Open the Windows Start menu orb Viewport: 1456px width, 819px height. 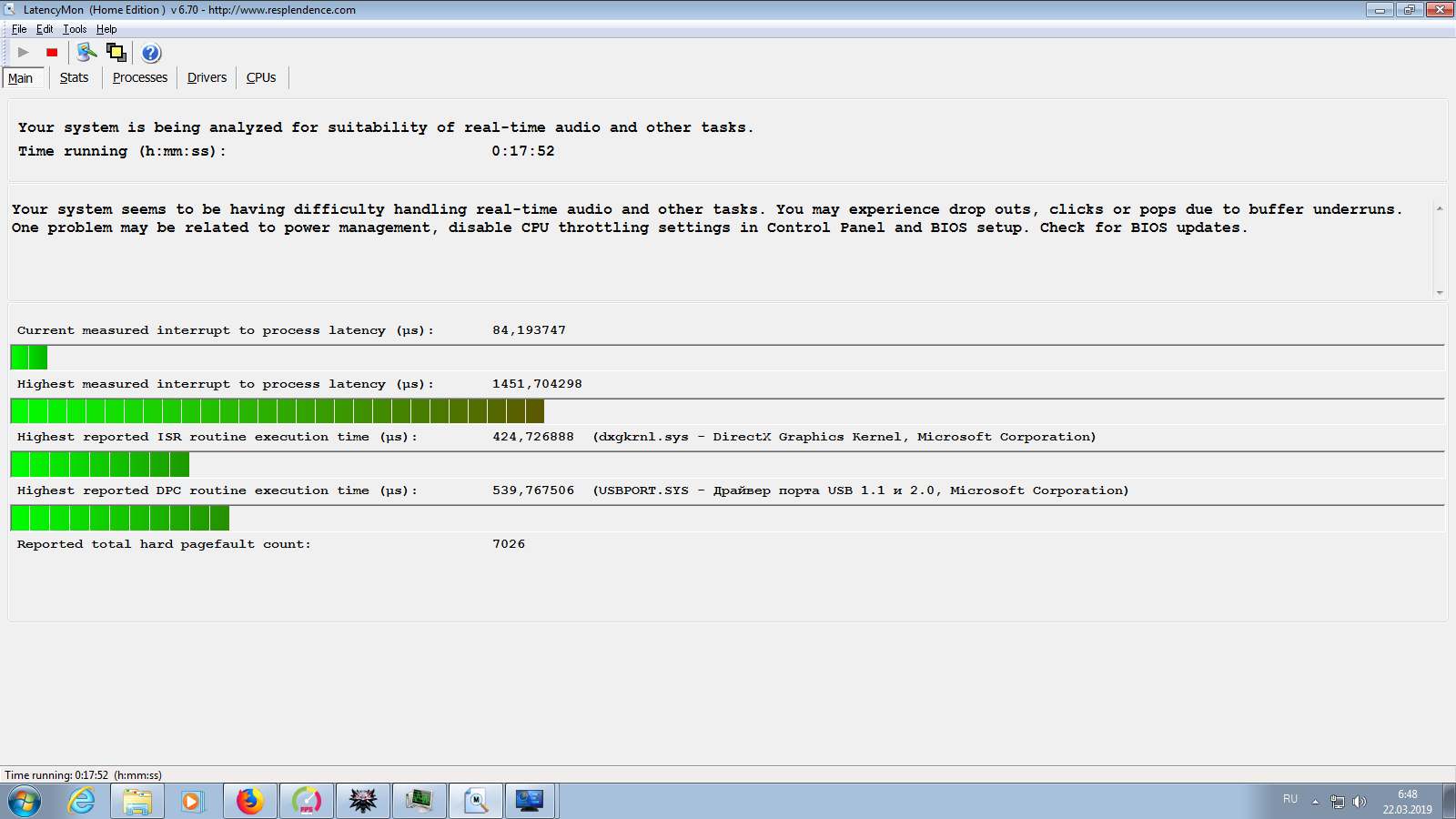pyautogui.click(x=25, y=802)
